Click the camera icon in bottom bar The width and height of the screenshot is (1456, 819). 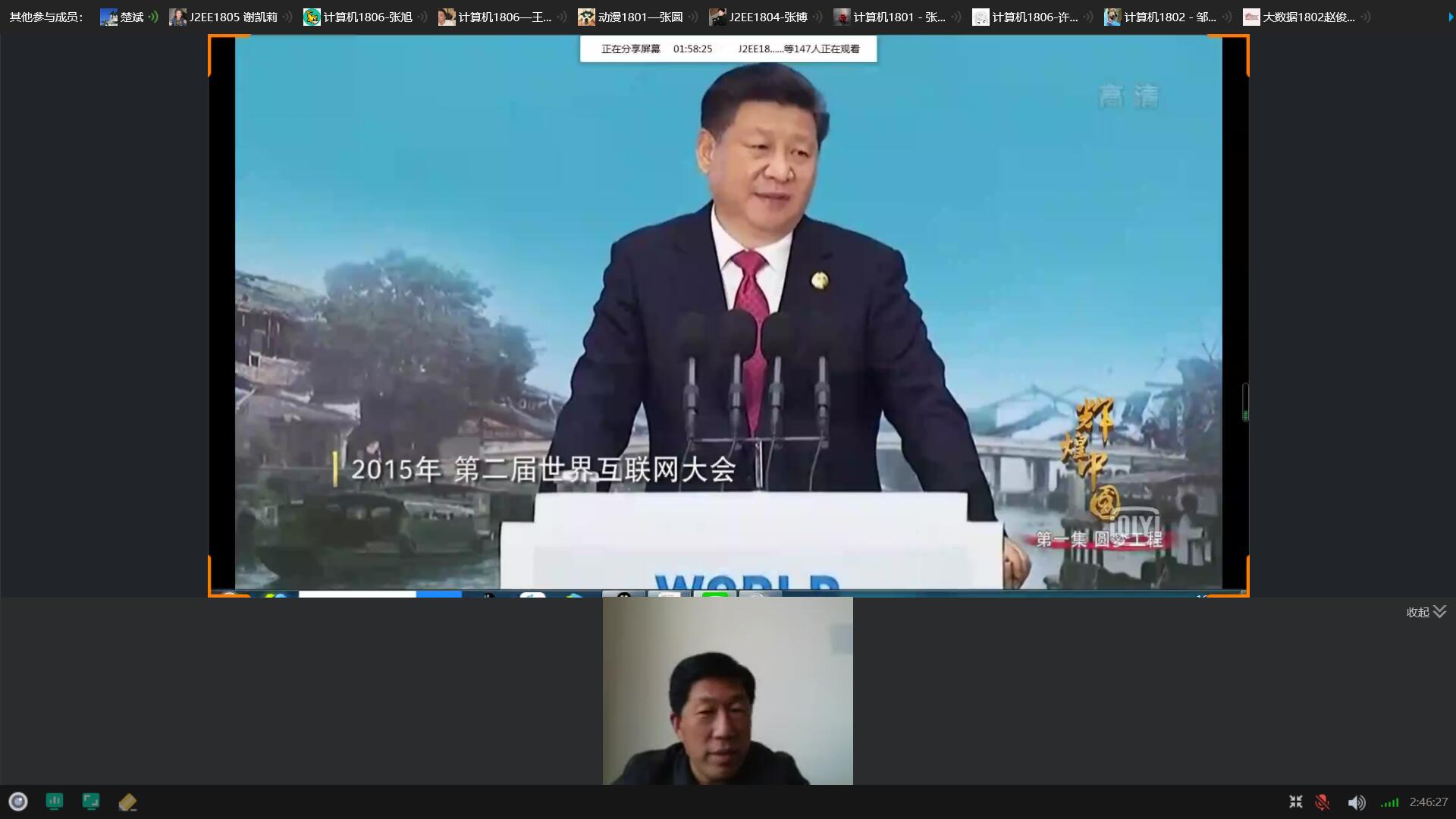[x=18, y=802]
